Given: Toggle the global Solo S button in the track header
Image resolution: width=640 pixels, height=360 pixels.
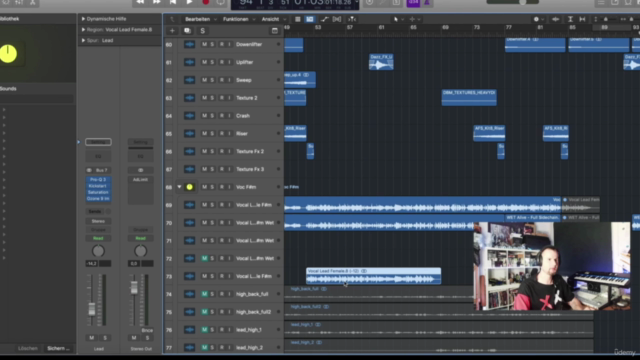Looking at the screenshot, I should click(x=202, y=31).
